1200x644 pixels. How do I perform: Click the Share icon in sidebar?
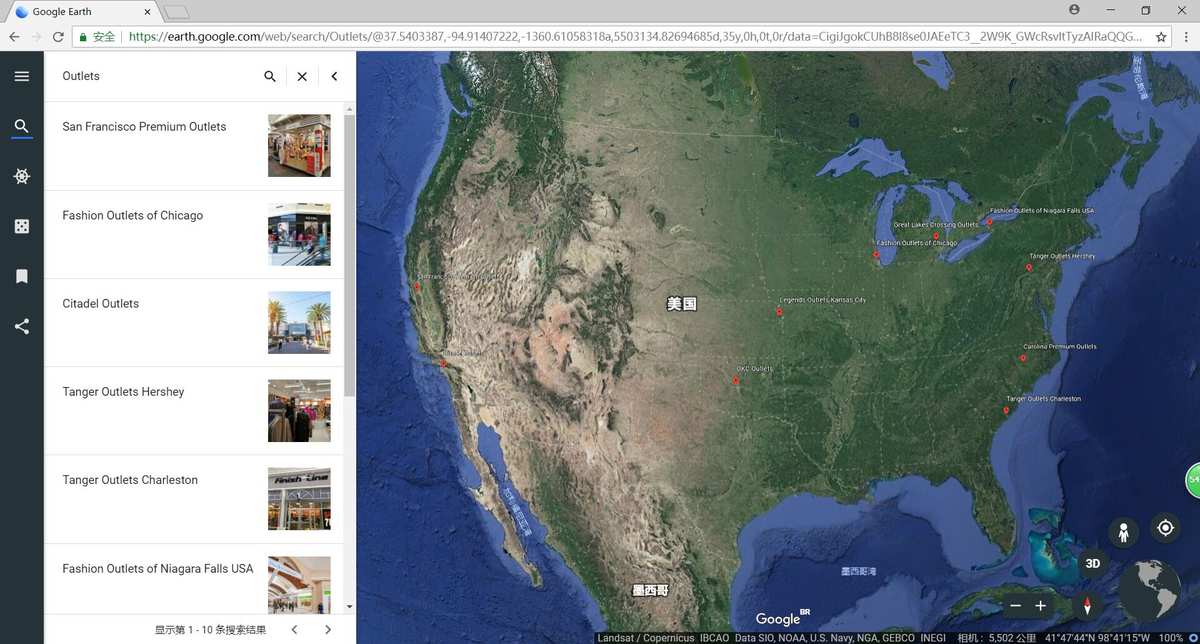point(21,326)
